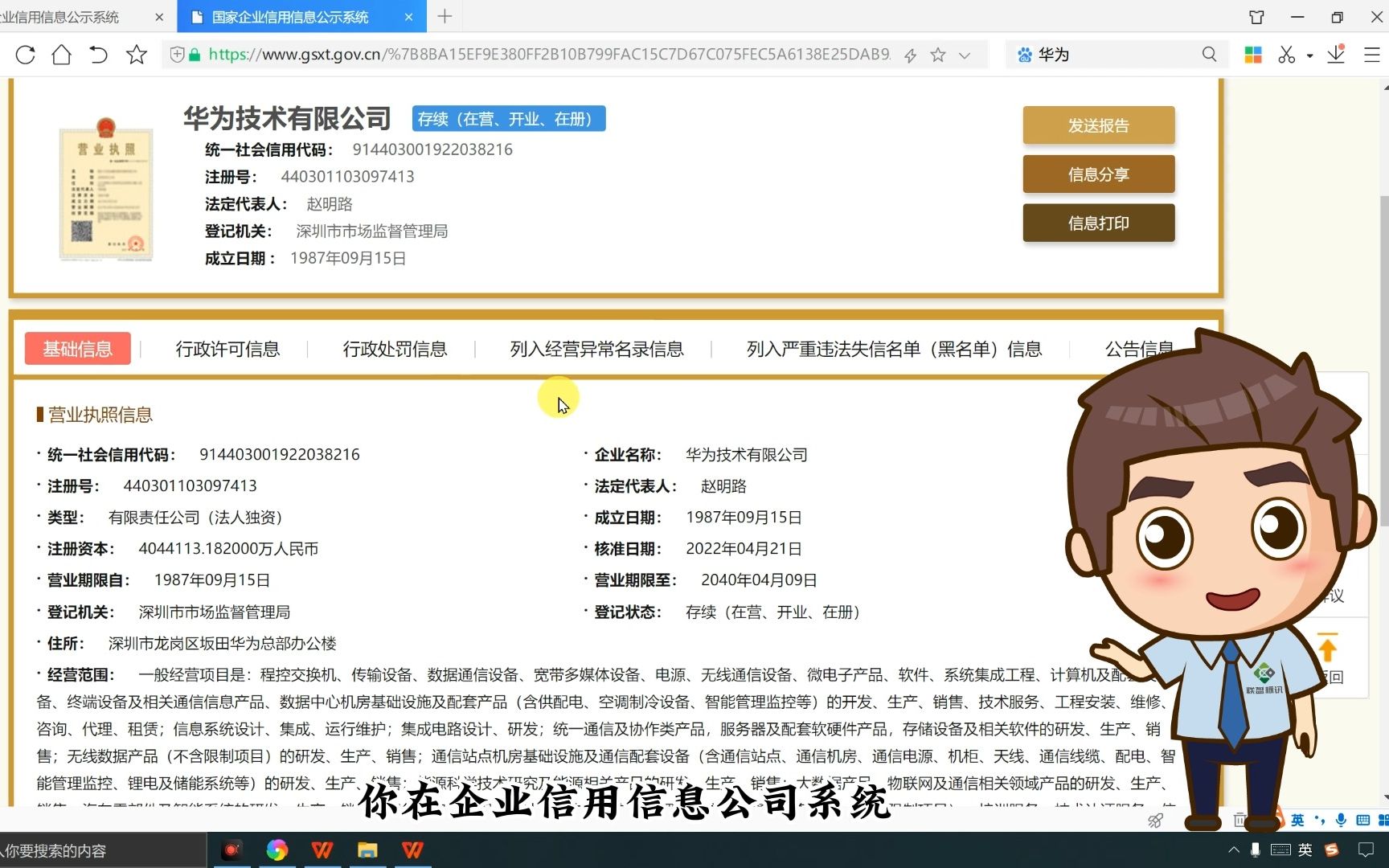The width and height of the screenshot is (1389, 868).
Task: Click the blue soft keyboard icon on input bar
Action: tap(1362, 820)
